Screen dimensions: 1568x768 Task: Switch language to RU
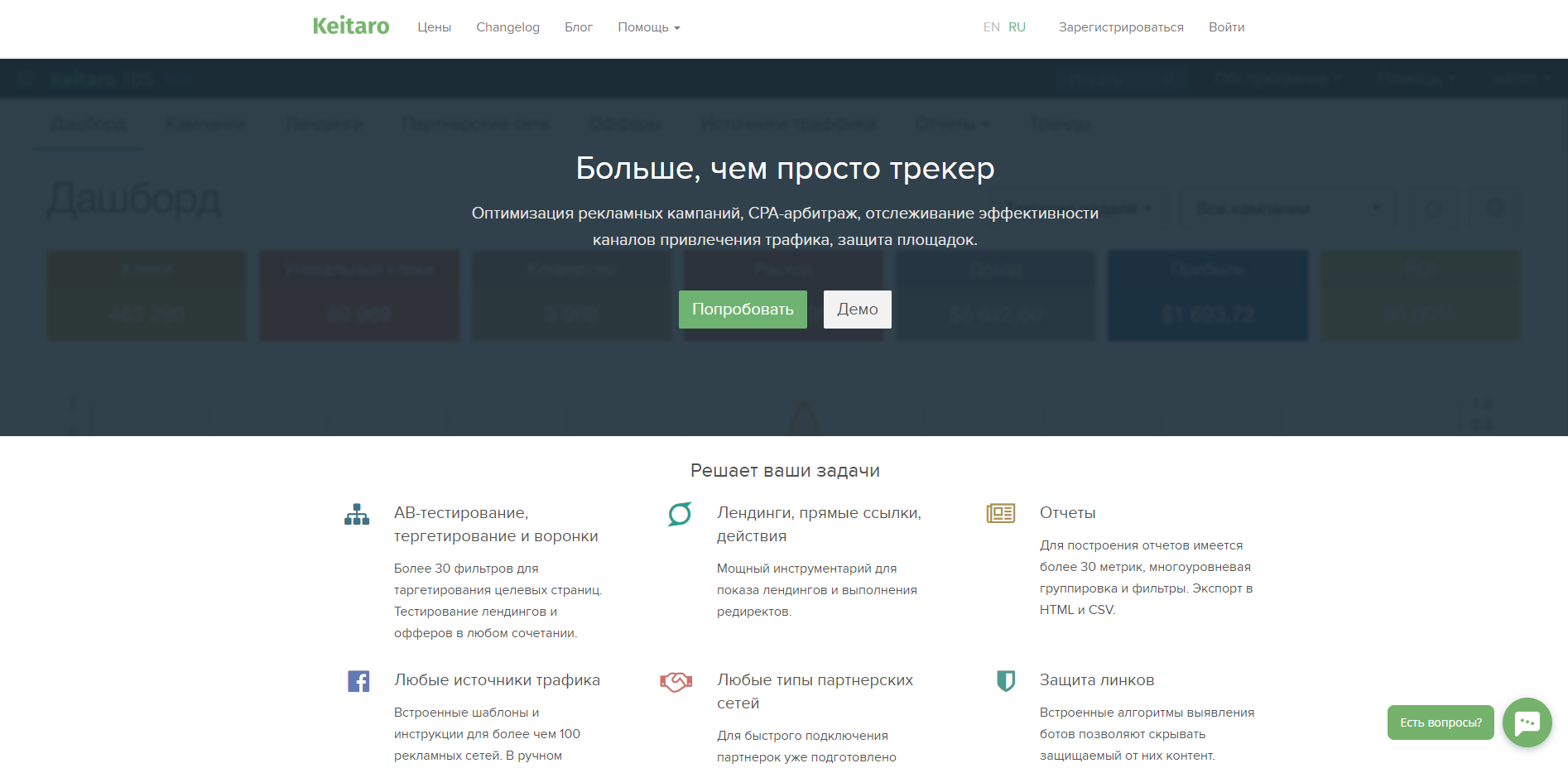pyautogui.click(x=1017, y=27)
